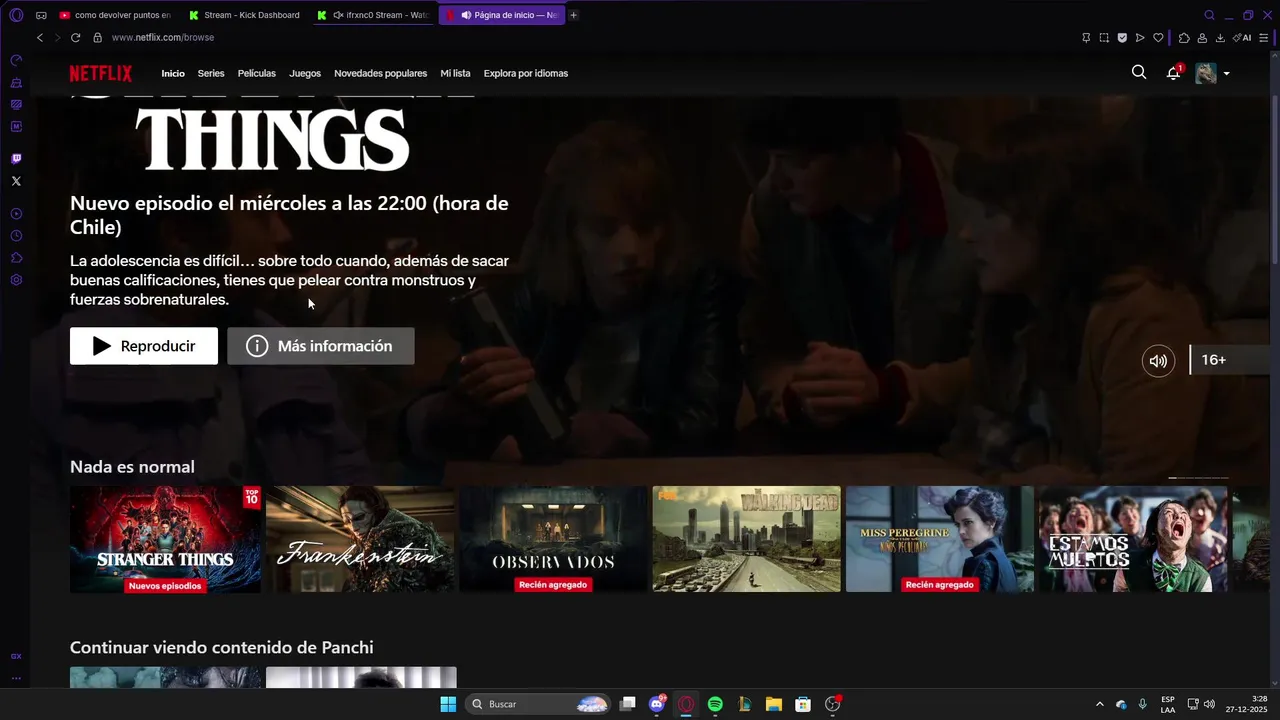Viewport: 1280px width, 720px height.
Task: Open Mi lista
Action: tap(455, 73)
